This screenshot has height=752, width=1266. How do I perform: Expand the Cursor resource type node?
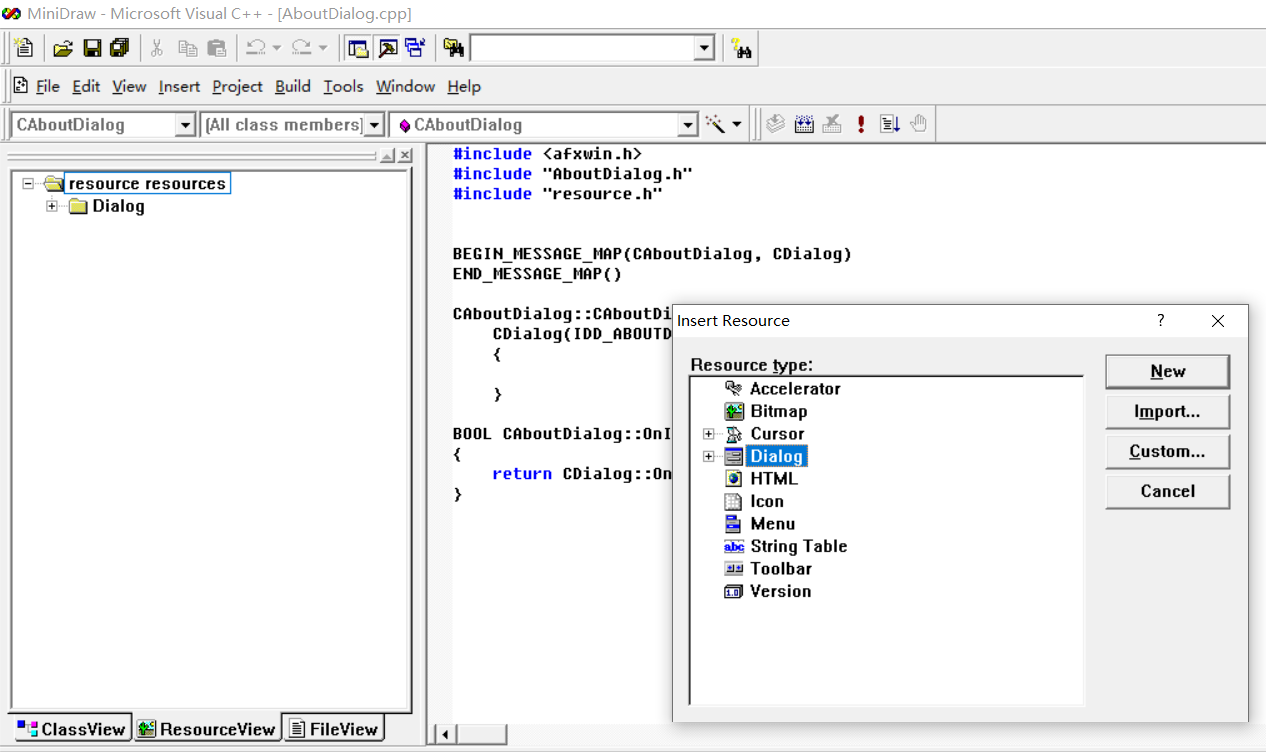click(709, 434)
